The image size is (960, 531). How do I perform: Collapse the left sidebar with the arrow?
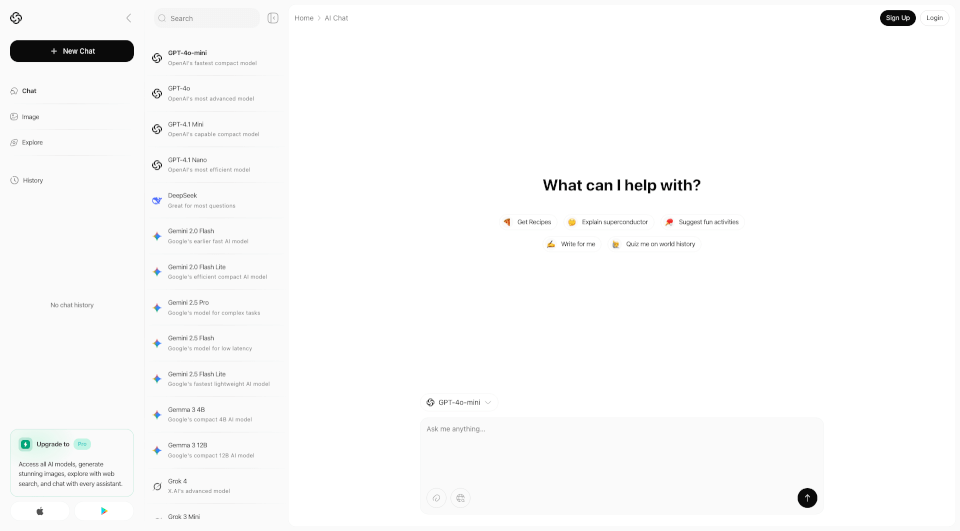click(129, 18)
